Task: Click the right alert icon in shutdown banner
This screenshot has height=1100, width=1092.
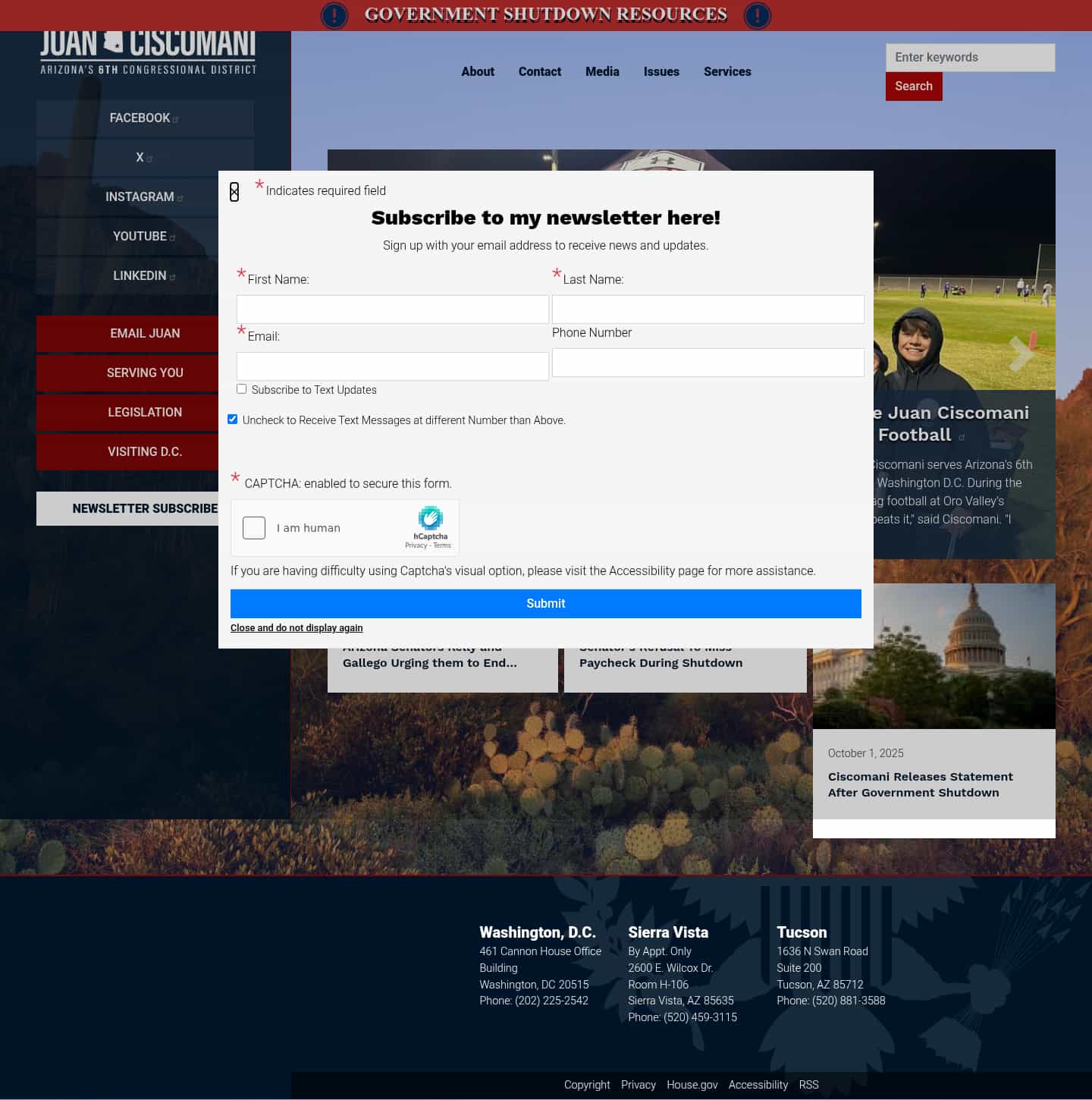Action: [x=757, y=15]
